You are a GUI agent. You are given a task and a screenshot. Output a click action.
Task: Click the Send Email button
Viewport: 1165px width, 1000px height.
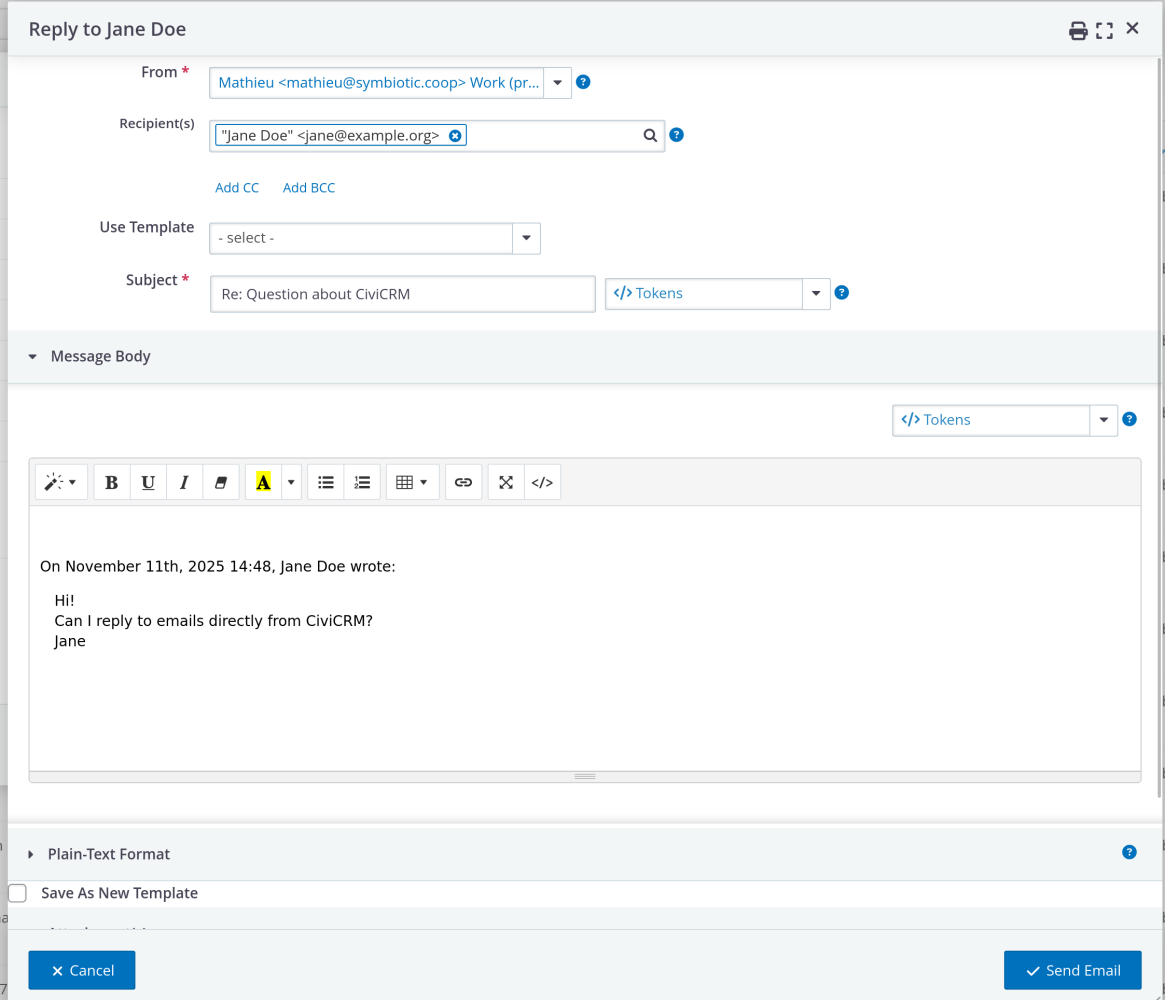tap(1072, 970)
